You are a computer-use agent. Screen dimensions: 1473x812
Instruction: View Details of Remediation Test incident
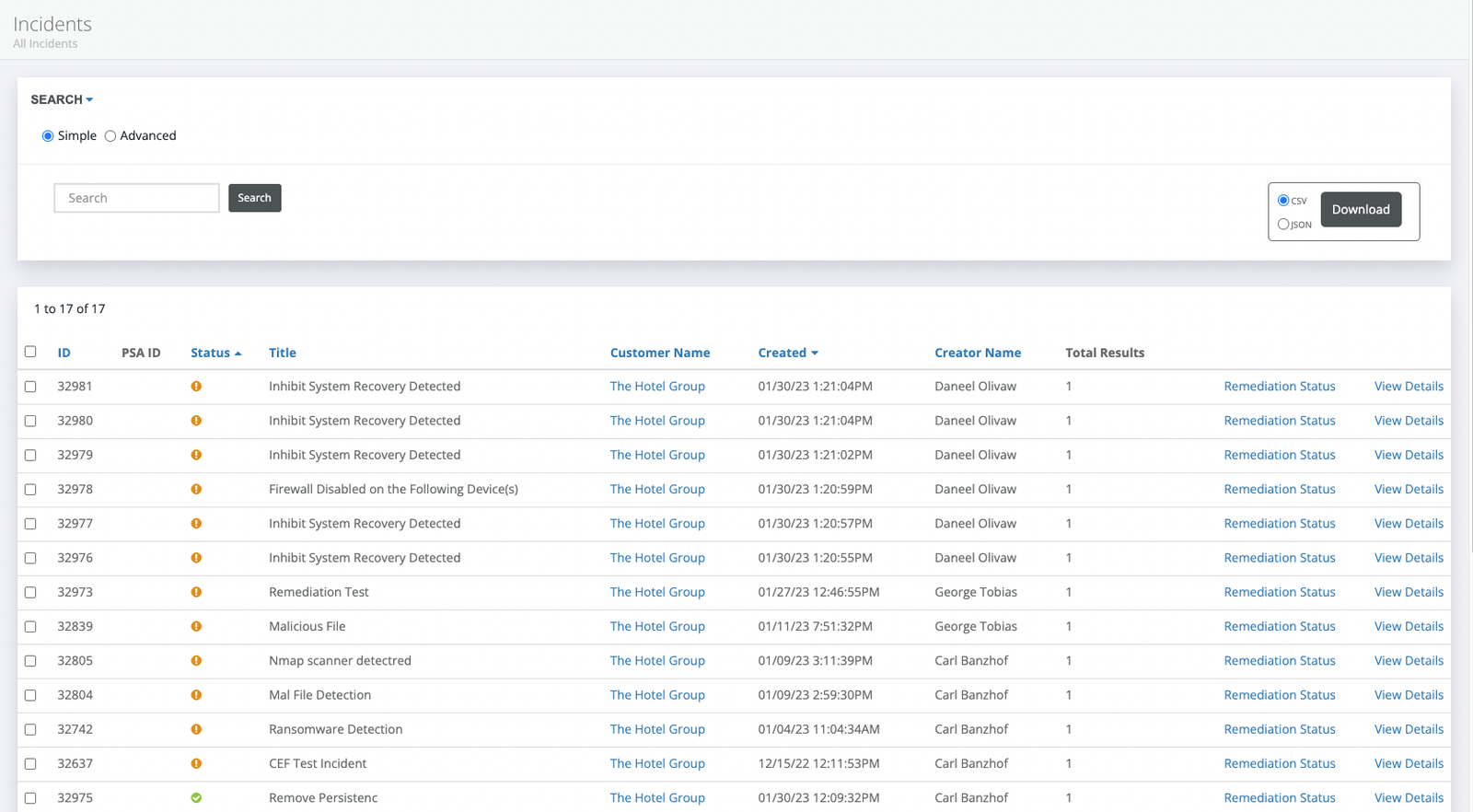(x=1409, y=592)
